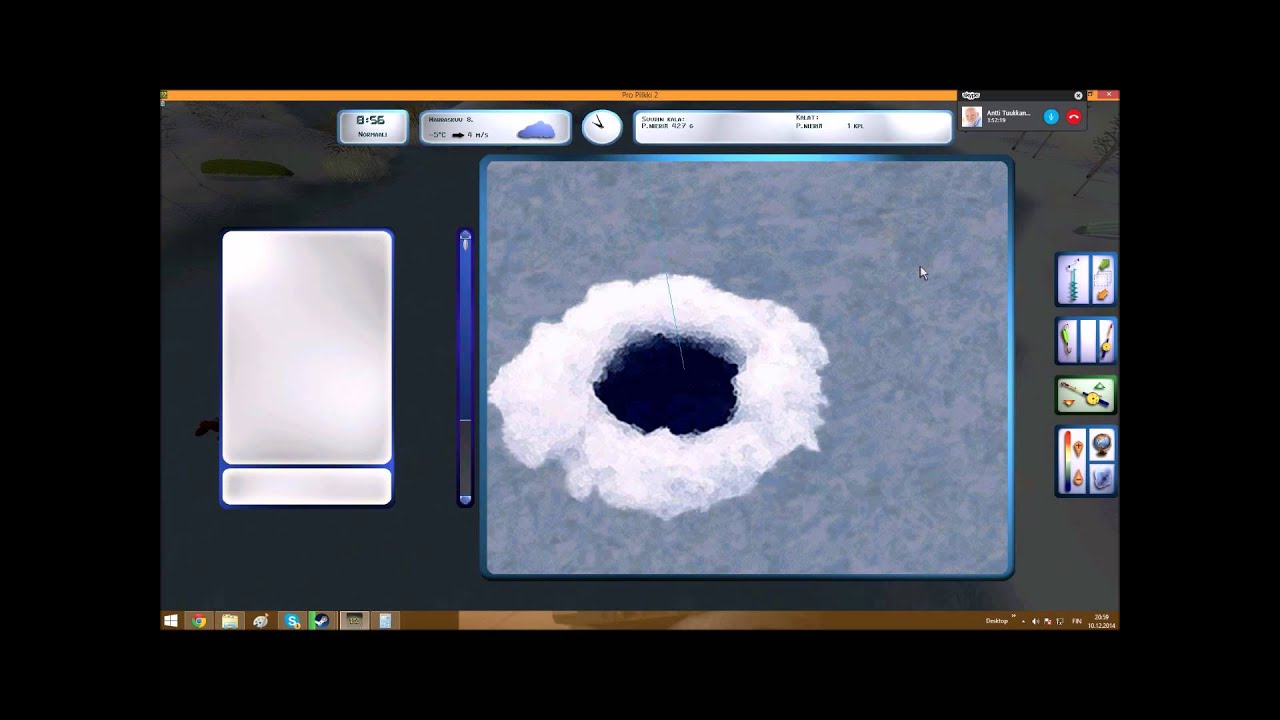Choose the green fishing lure icon

(x=1069, y=342)
